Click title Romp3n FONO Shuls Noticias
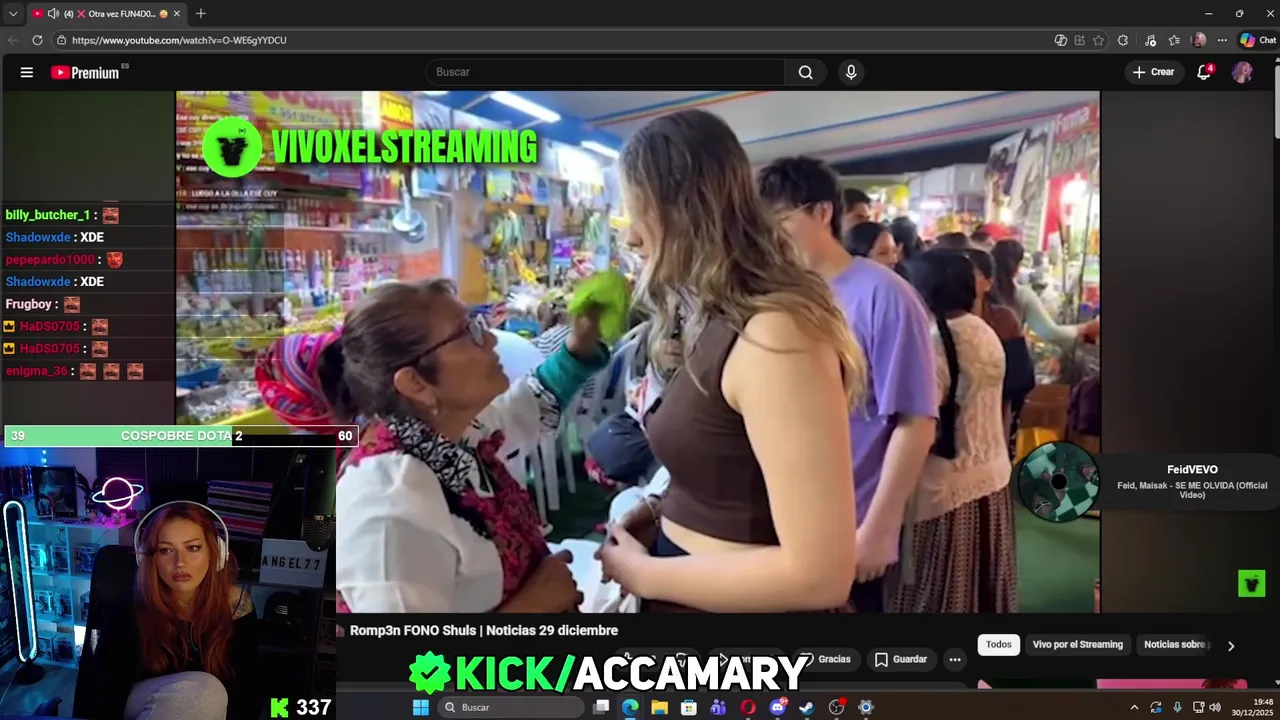The image size is (1280, 720). click(483, 630)
